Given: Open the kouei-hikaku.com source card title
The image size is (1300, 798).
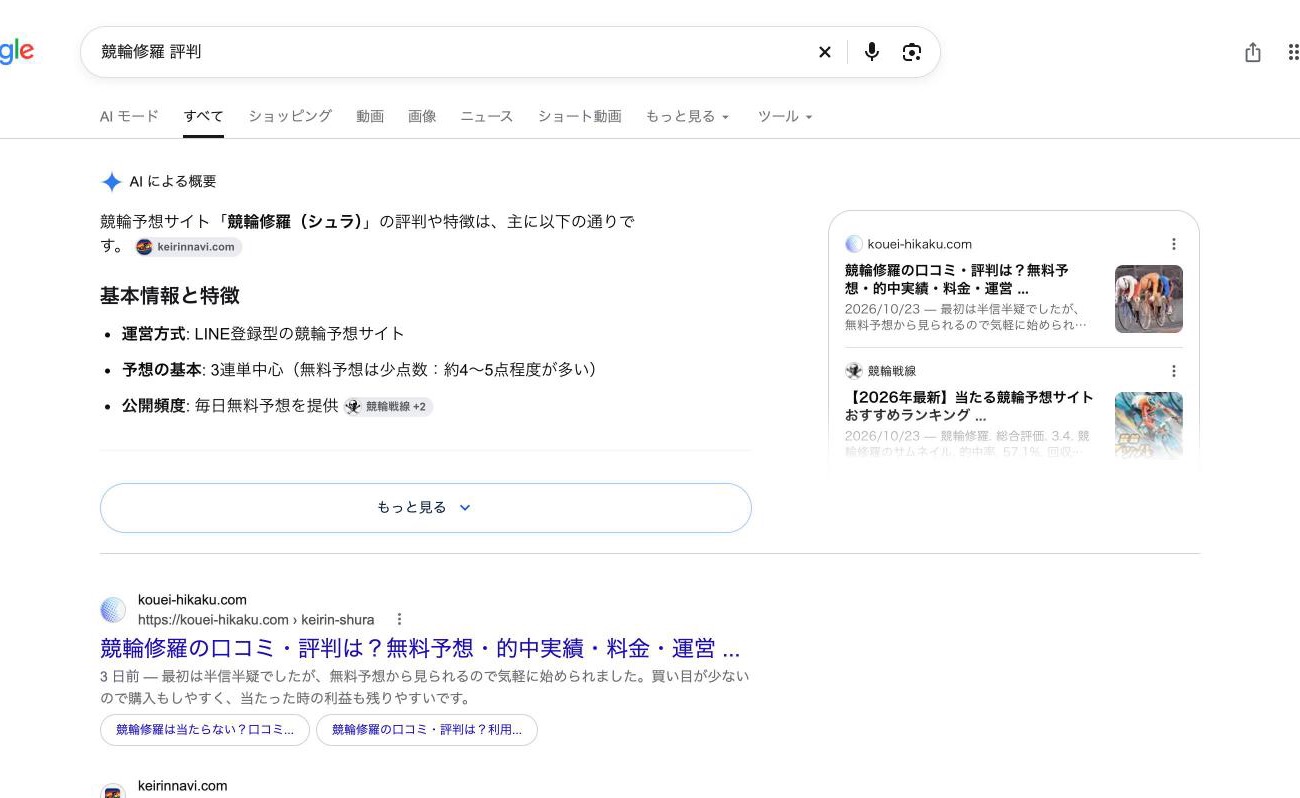Looking at the screenshot, I should pos(957,279).
